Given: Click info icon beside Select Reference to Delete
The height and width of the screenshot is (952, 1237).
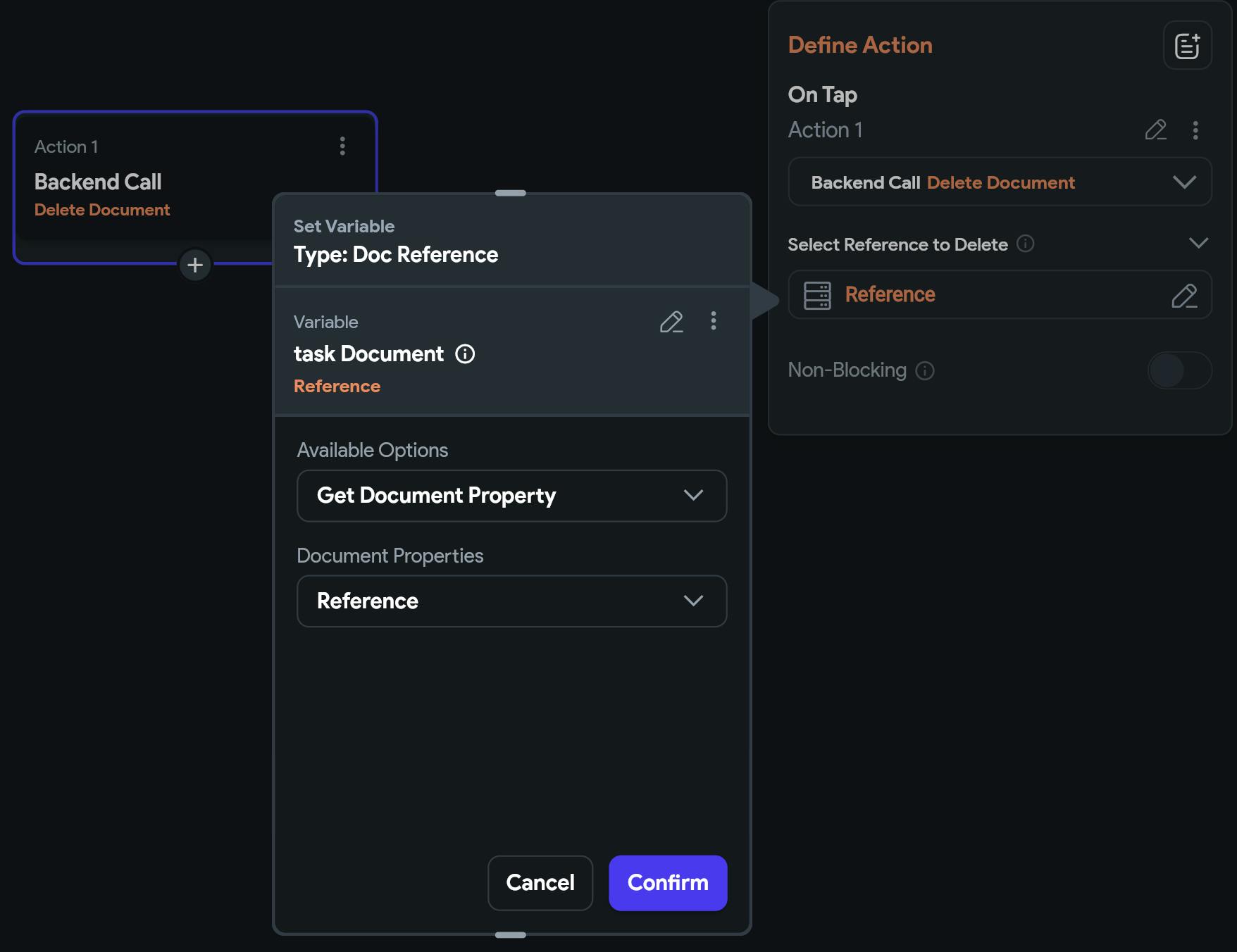Looking at the screenshot, I should pos(1026,244).
